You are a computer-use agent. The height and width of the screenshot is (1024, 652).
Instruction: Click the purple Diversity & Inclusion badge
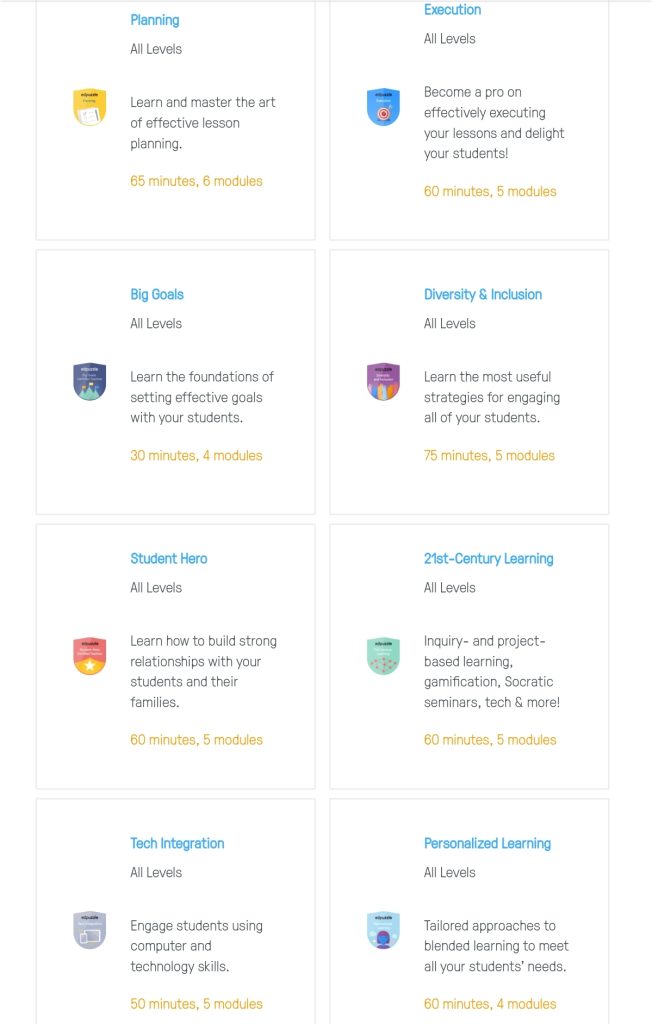(383, 381)
